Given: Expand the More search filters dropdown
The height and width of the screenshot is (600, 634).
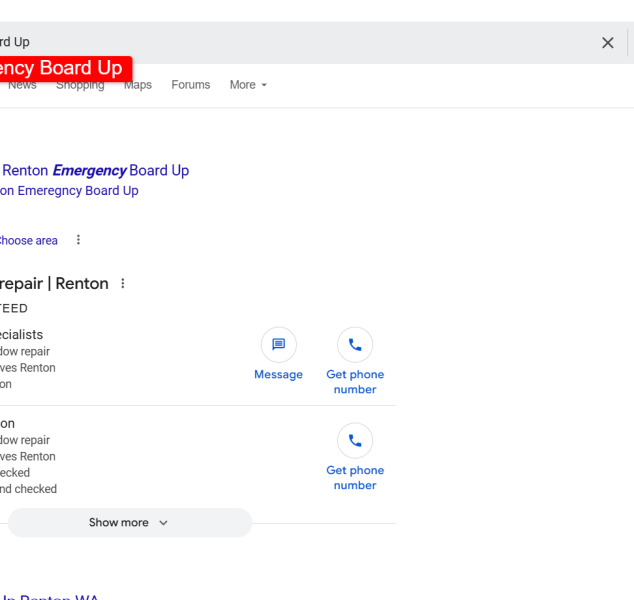Looking at the screenshot, I should coord(248,85).
